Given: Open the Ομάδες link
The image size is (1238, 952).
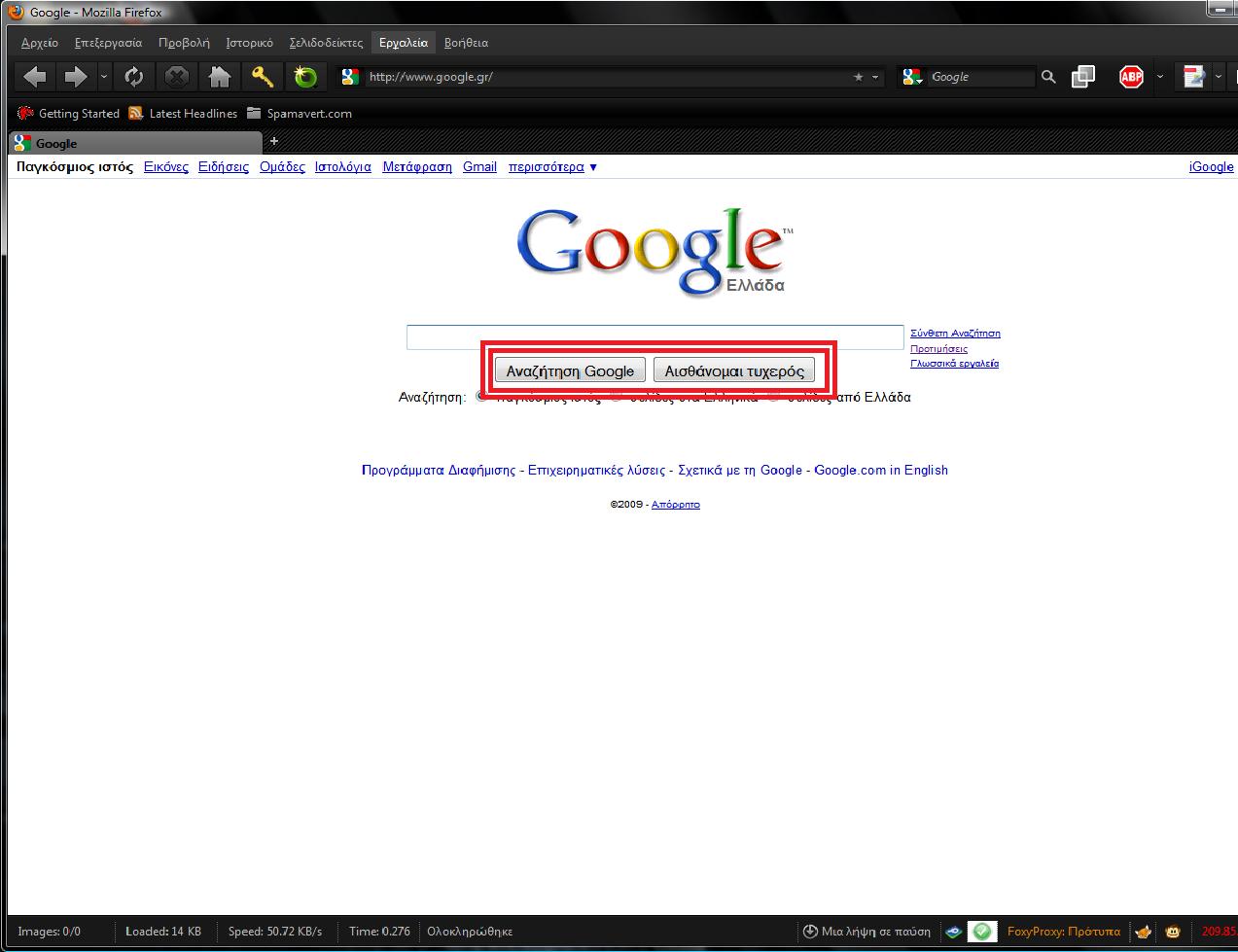Looking at the screenshot, I should coord(282,167).
